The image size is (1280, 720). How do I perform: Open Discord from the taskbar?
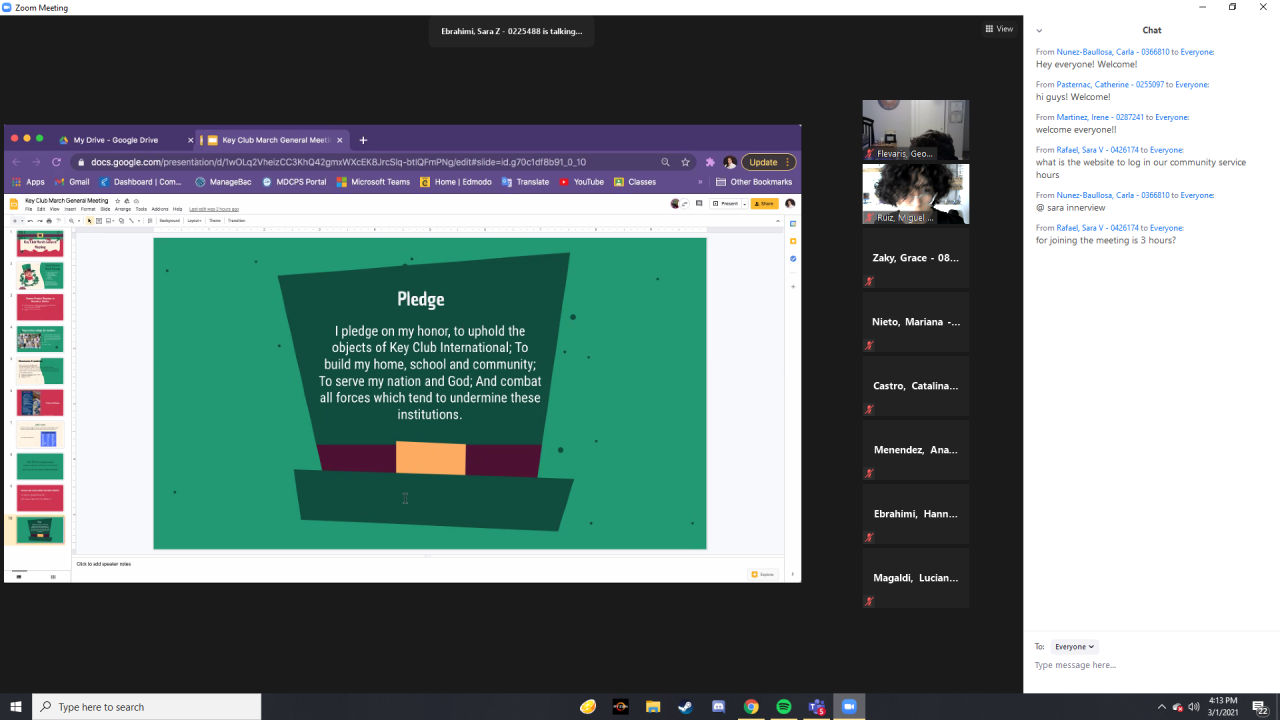[x=718, y=707]
